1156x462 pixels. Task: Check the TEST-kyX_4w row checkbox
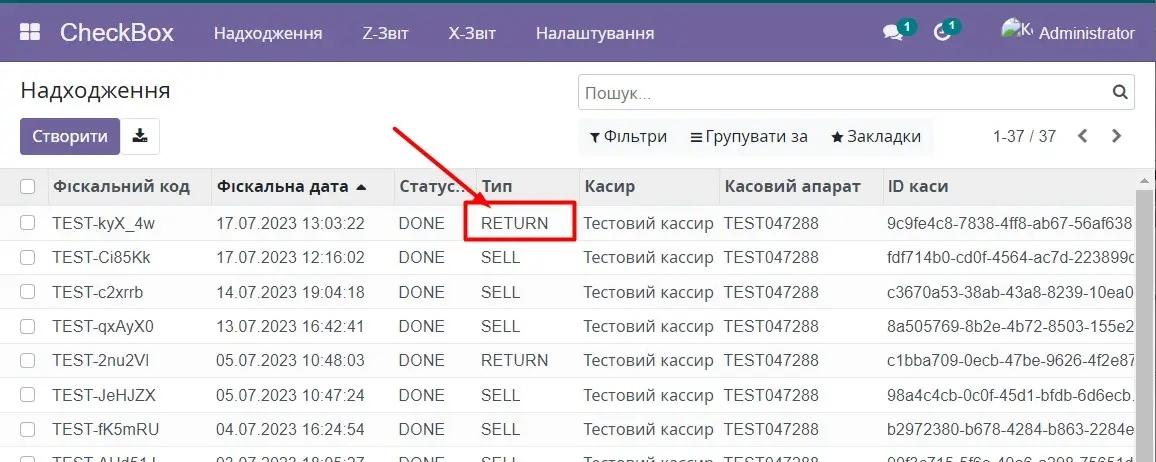[28, 223]
